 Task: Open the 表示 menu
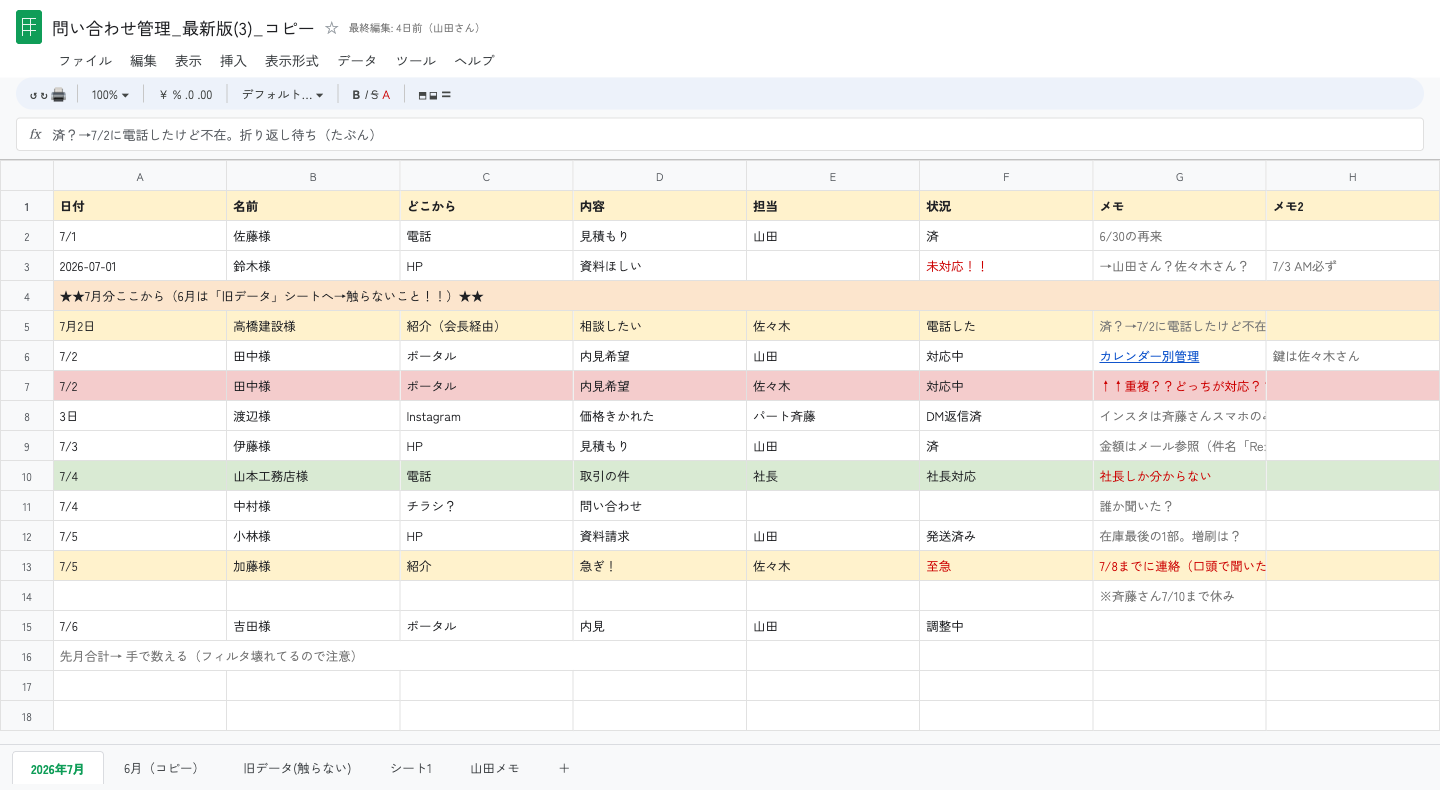(x=188, y=61)
